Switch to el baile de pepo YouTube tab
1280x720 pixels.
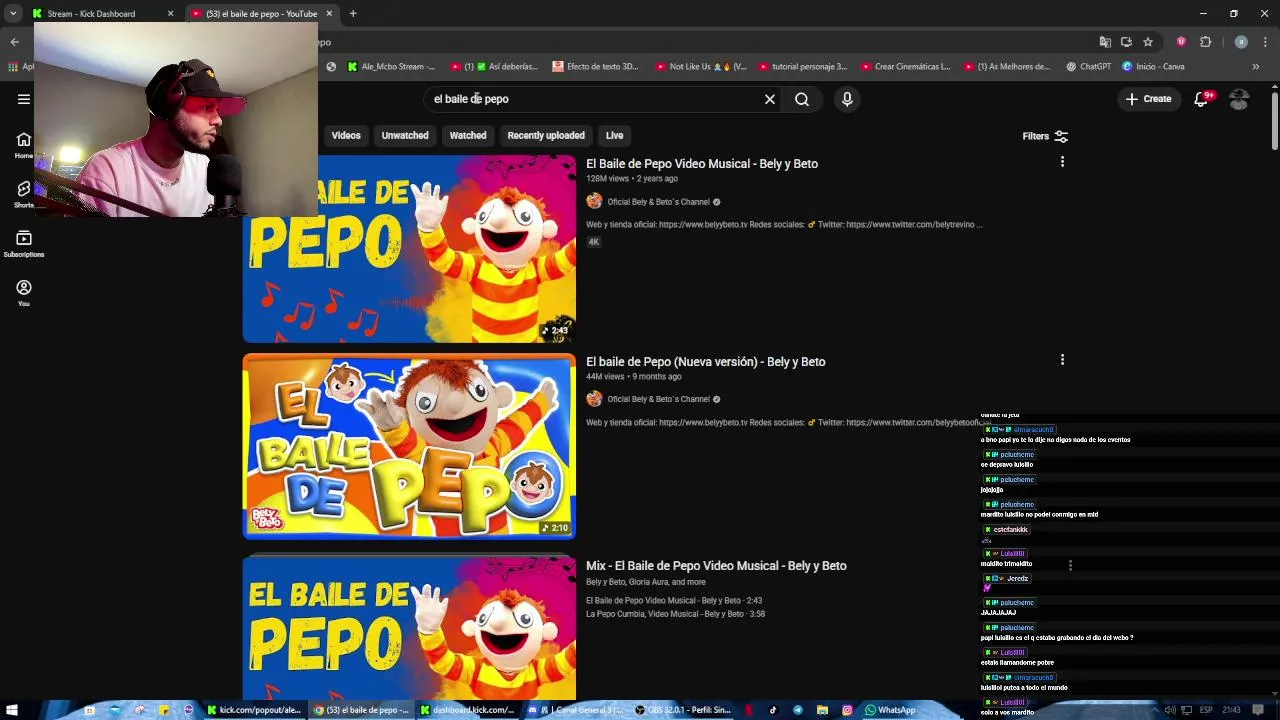tap(261, 14)
